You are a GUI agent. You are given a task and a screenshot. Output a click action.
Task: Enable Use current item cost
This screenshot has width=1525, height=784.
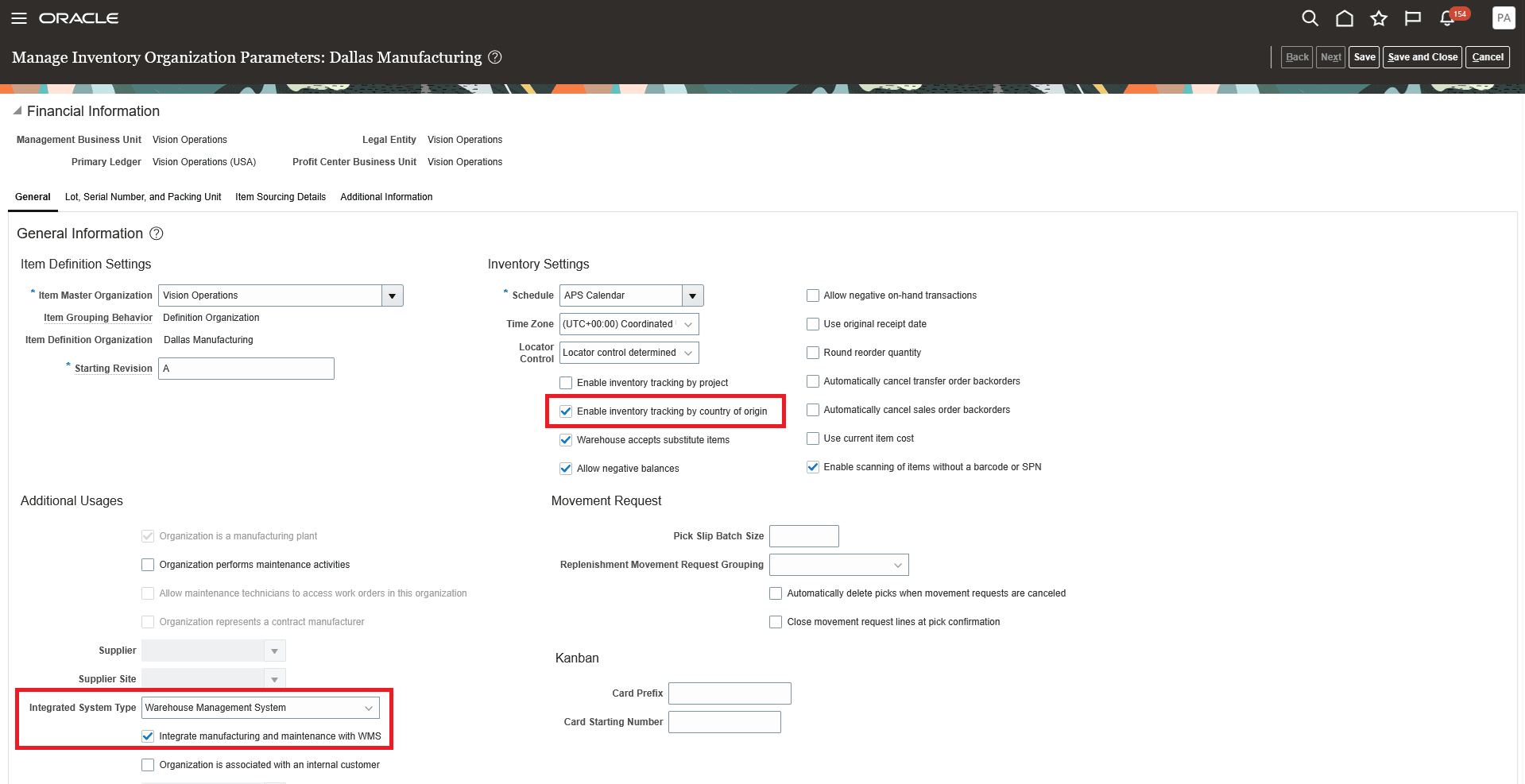click(813, 438)
